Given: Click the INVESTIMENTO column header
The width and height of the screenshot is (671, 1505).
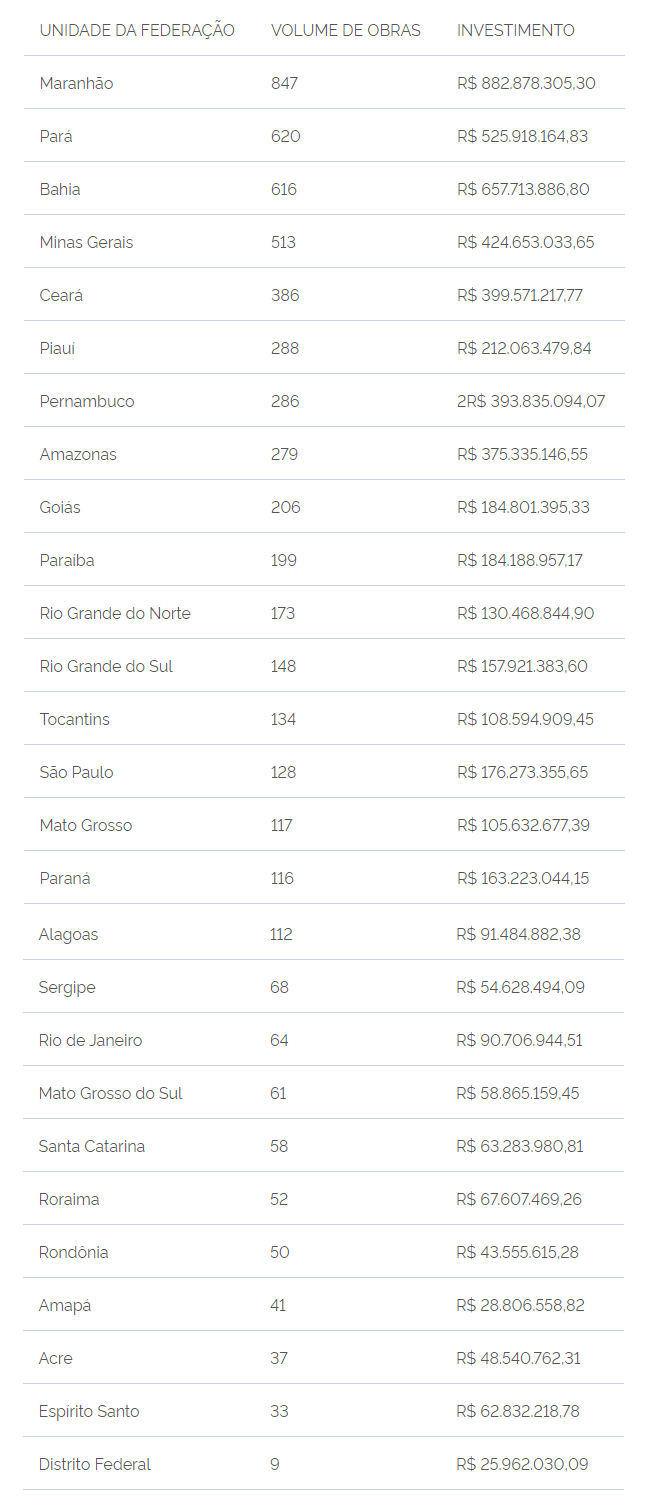Looking at the screenshot, I should click(x=516, y=30).
